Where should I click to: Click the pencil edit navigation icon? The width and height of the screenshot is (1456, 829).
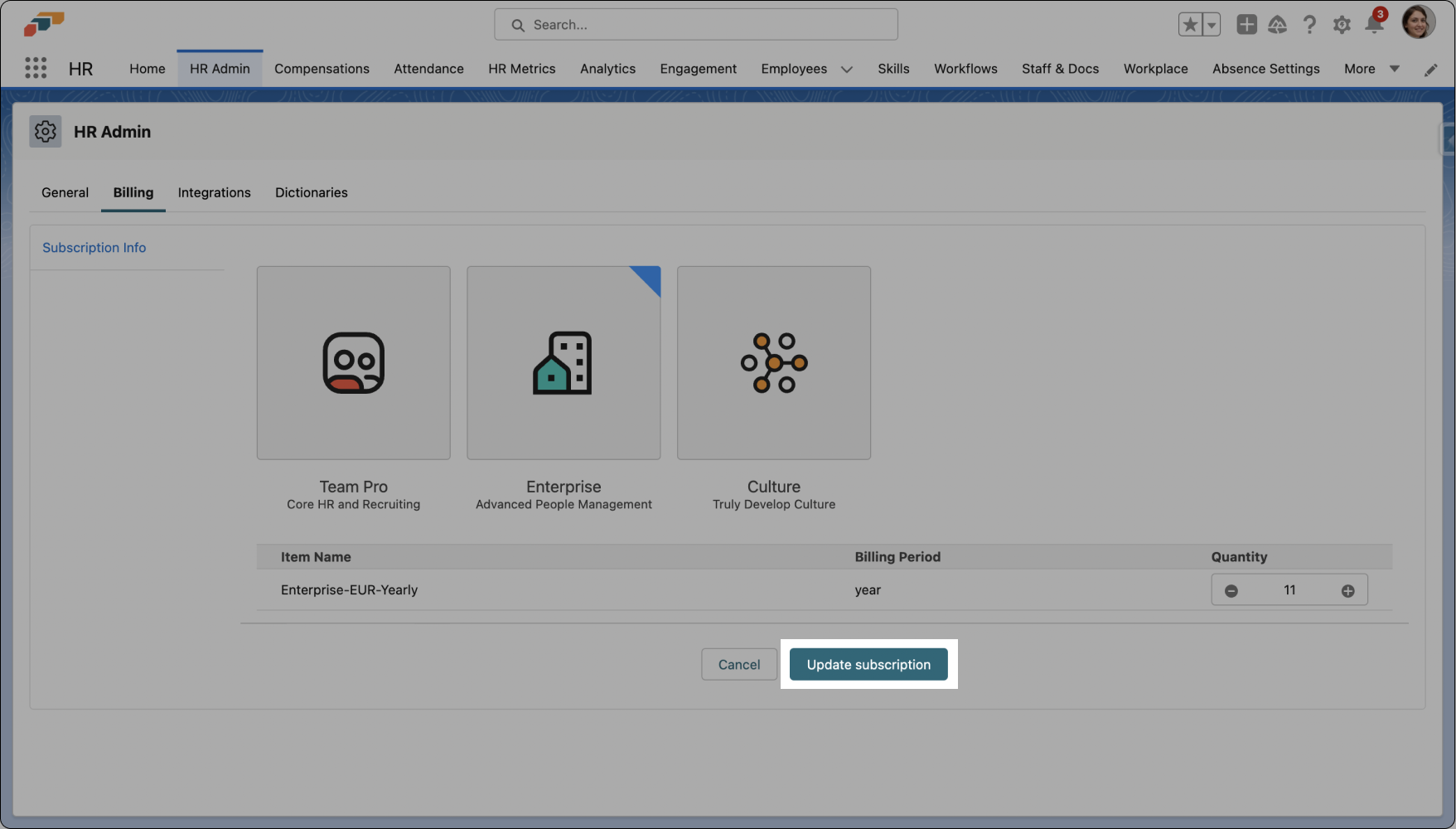[1430, 70]
